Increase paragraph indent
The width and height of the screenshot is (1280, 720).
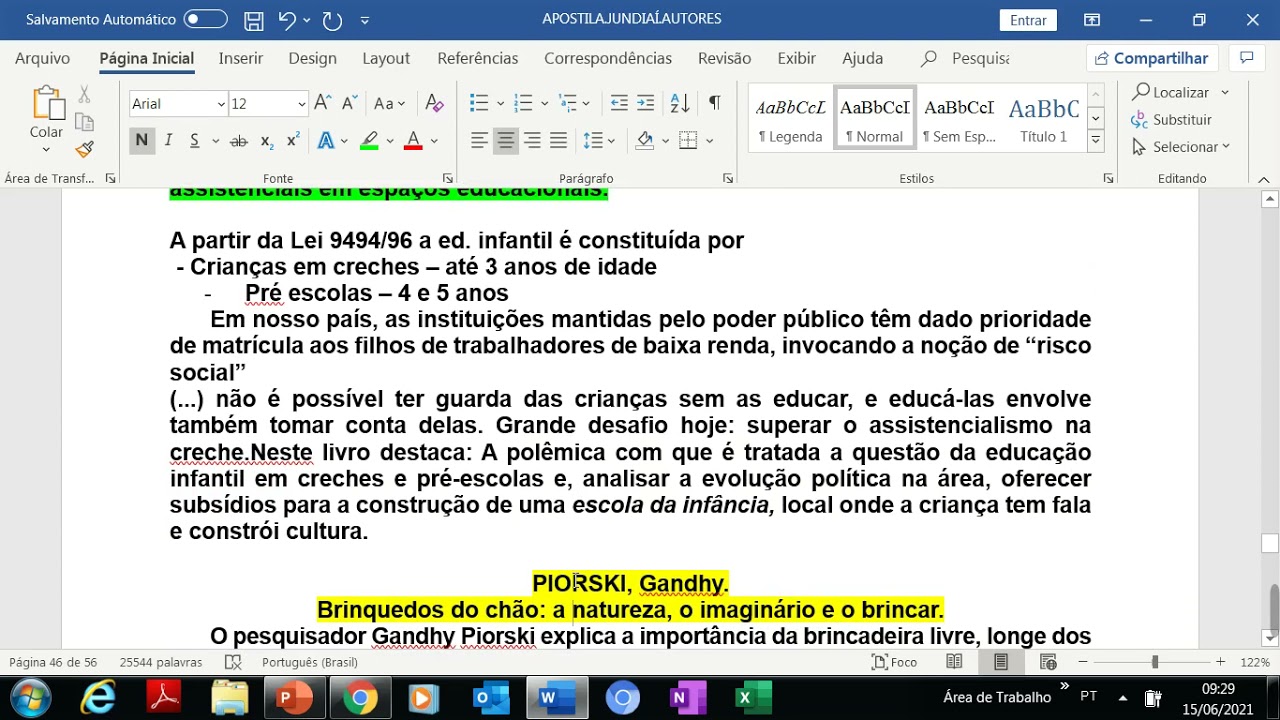pyautogui.click(x=645, y=103)
